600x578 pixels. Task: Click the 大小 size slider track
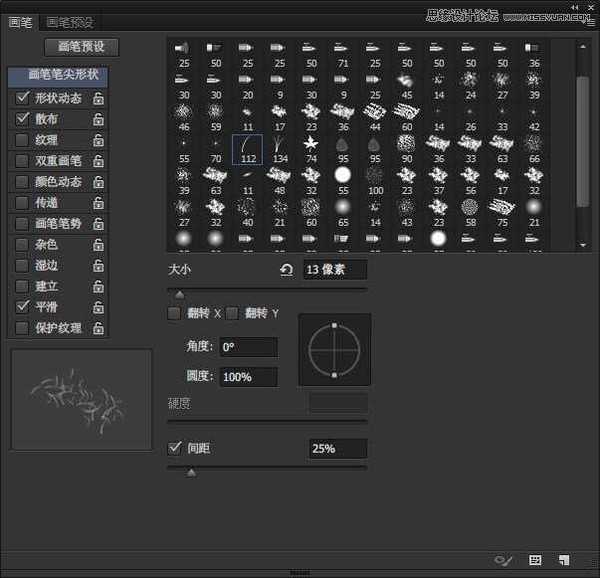click(x=267, y=290)
